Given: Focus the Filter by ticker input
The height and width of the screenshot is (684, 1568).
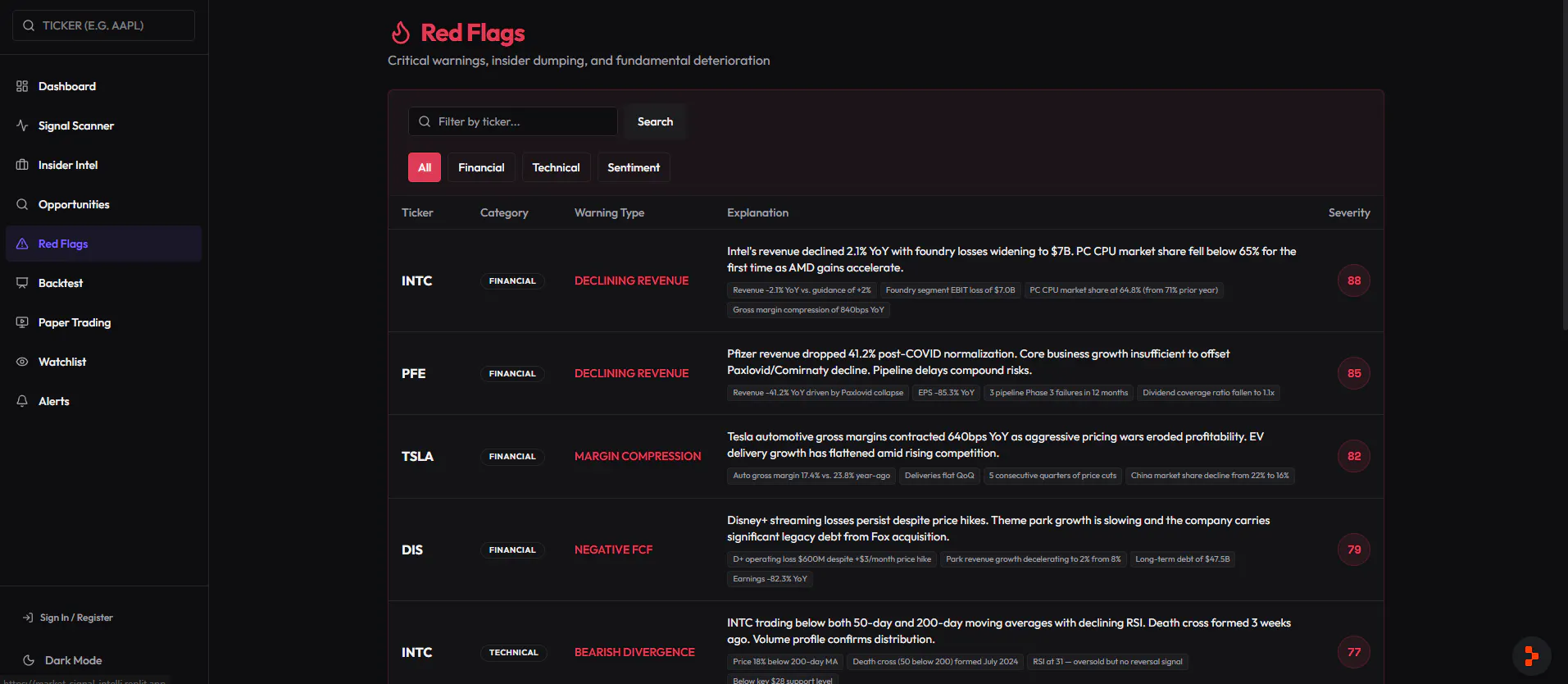Looking at the screenshot, I should (513, 121).
